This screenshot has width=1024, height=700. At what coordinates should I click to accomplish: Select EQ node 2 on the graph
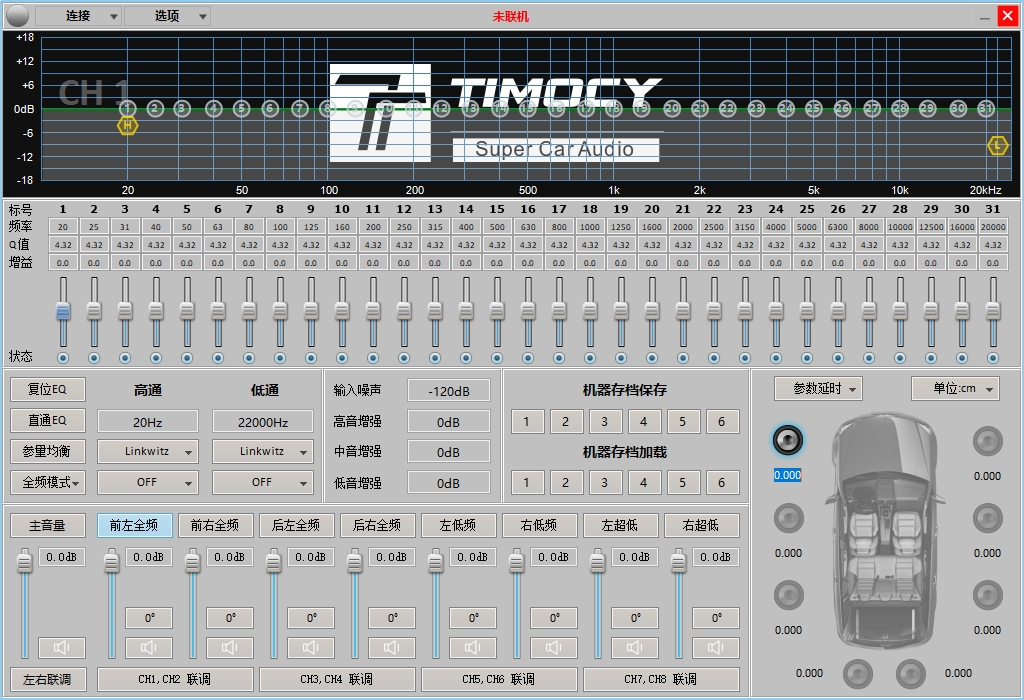[x=155, y=108]
